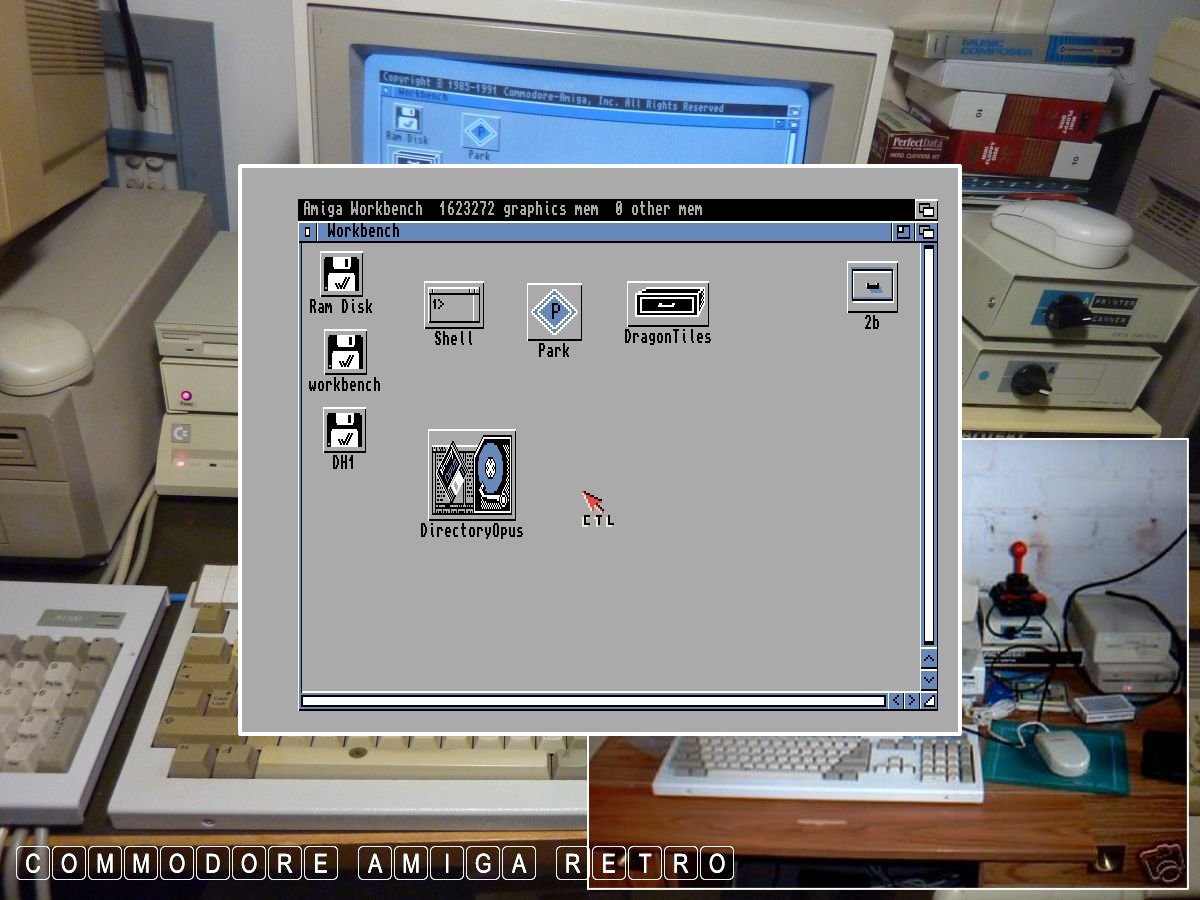The image size is (1200, 900).
Task: Click the screen depth gadget in top bar
Action: click(927, 210)
